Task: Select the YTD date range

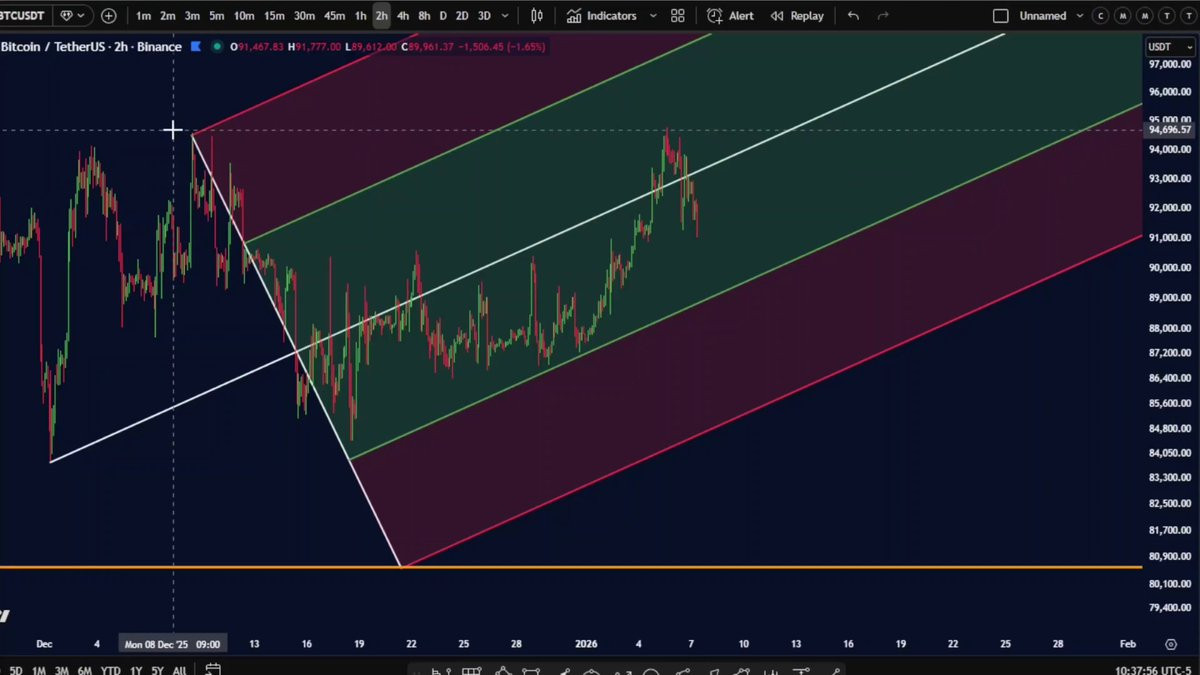Action: point(110,670)
